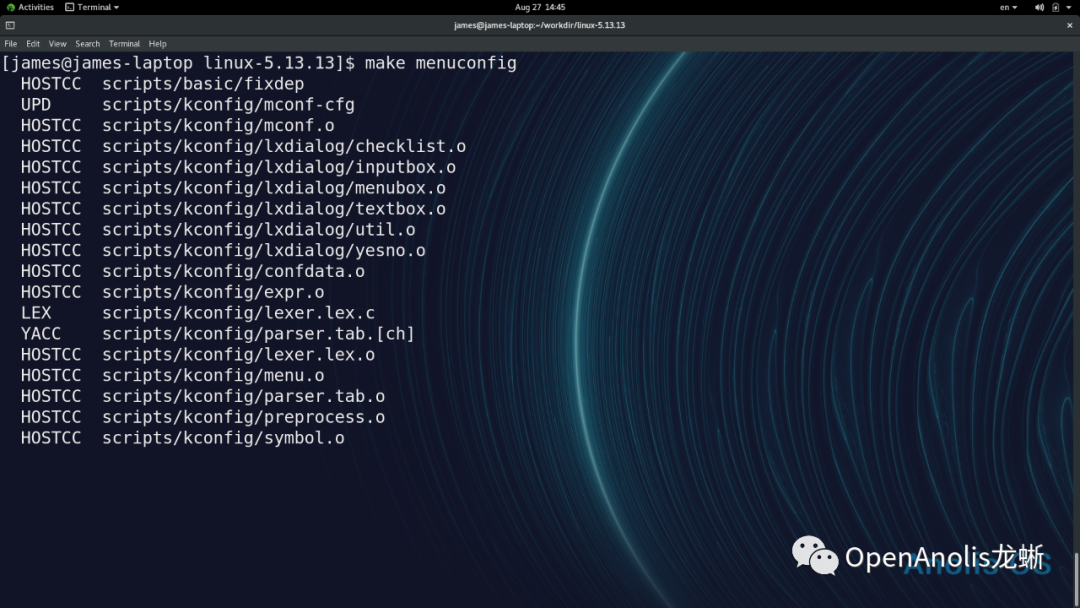This screenshot has height=608, width=1080.
Task: Click 'scripts/kconfig/expr.o' text
Action: tap(214, 292)
